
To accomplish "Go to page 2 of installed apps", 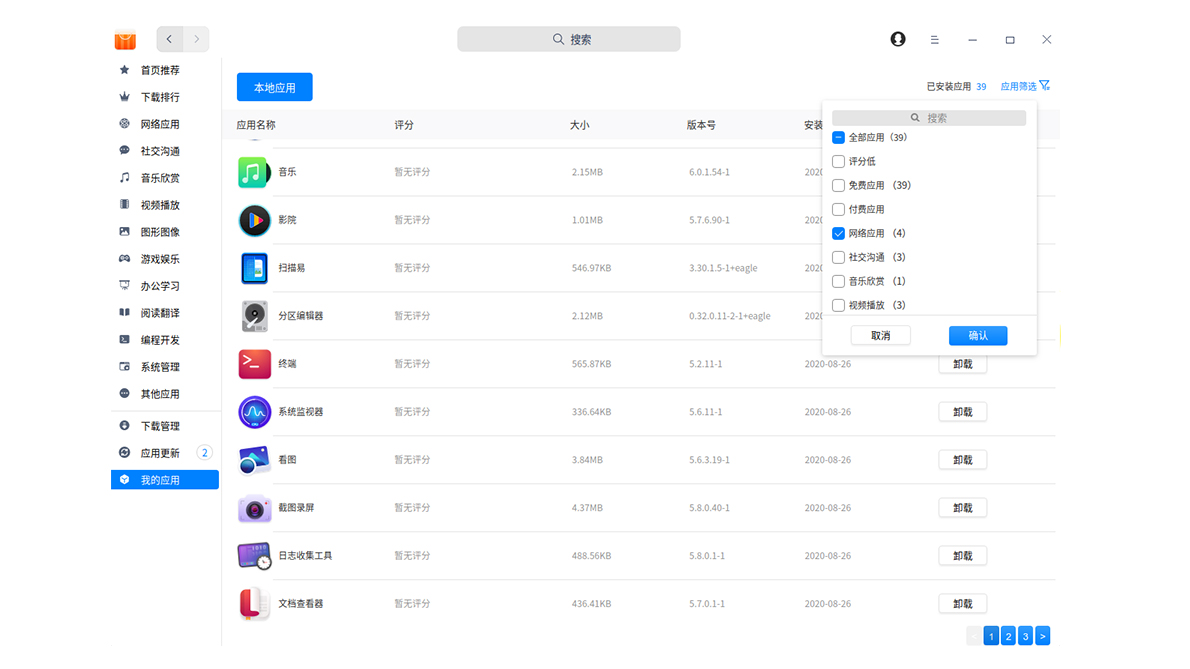I will pyautogui.click(x=1008, y=636).
